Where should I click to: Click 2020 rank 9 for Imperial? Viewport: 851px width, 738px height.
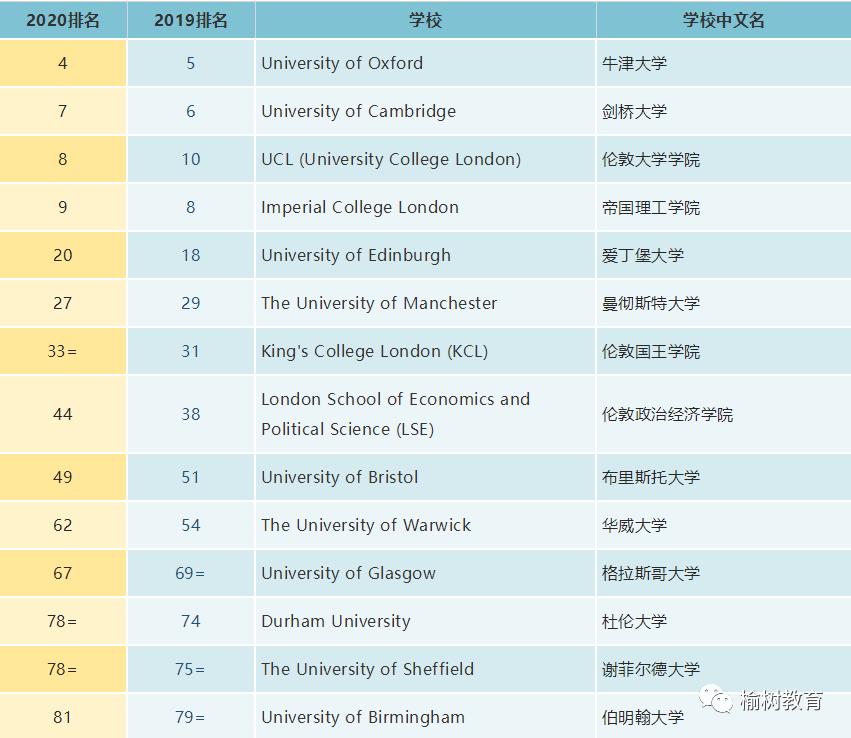pos(63,207)
